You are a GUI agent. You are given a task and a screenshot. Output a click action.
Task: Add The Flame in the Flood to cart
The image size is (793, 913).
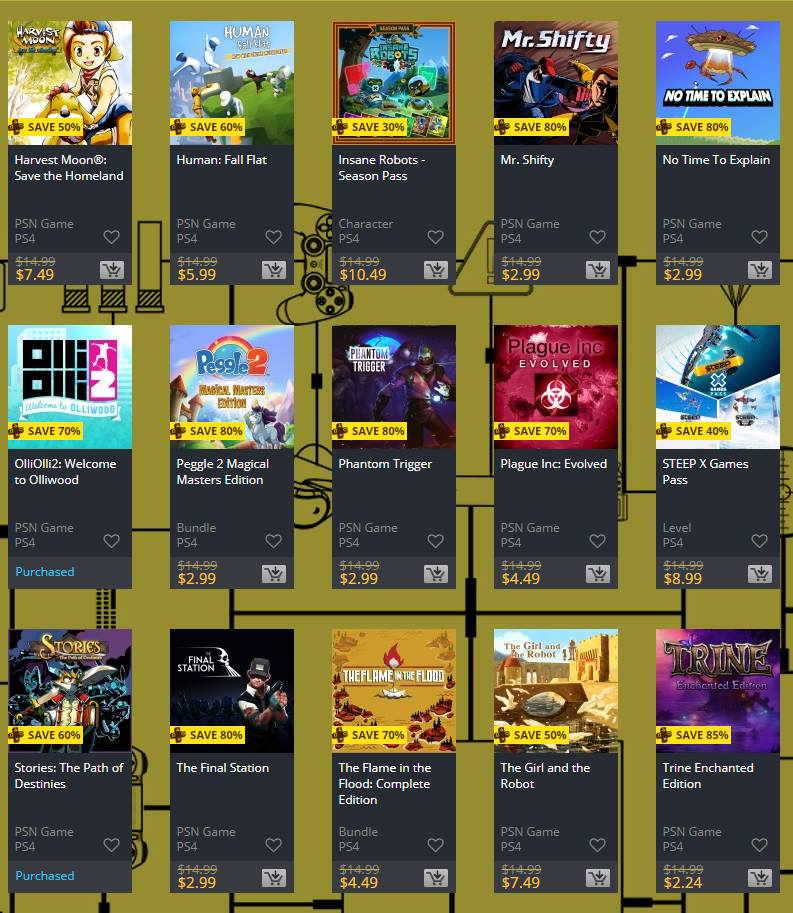pos(436,877)
